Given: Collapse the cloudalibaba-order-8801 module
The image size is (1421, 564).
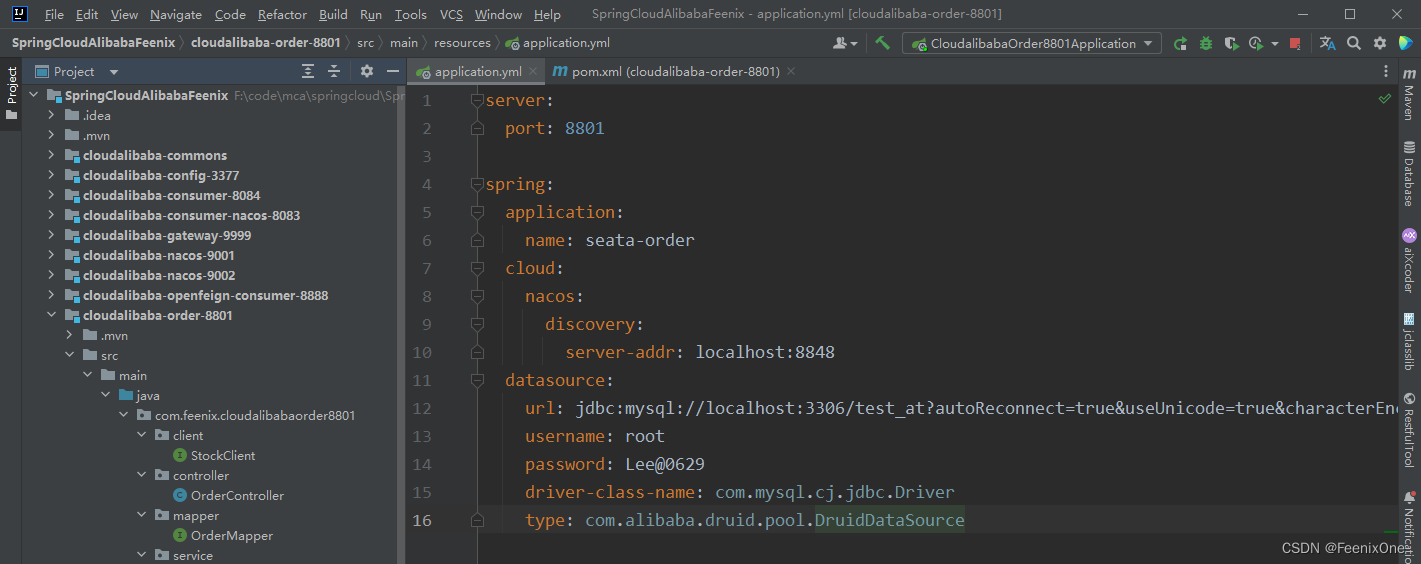Looking at the screenshot, I should point(51,315).
